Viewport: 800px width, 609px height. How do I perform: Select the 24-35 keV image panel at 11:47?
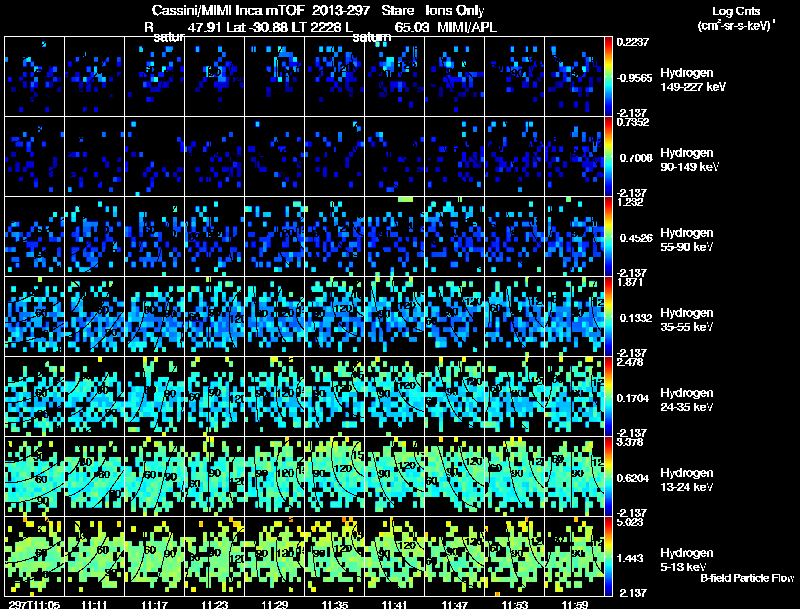455,396
